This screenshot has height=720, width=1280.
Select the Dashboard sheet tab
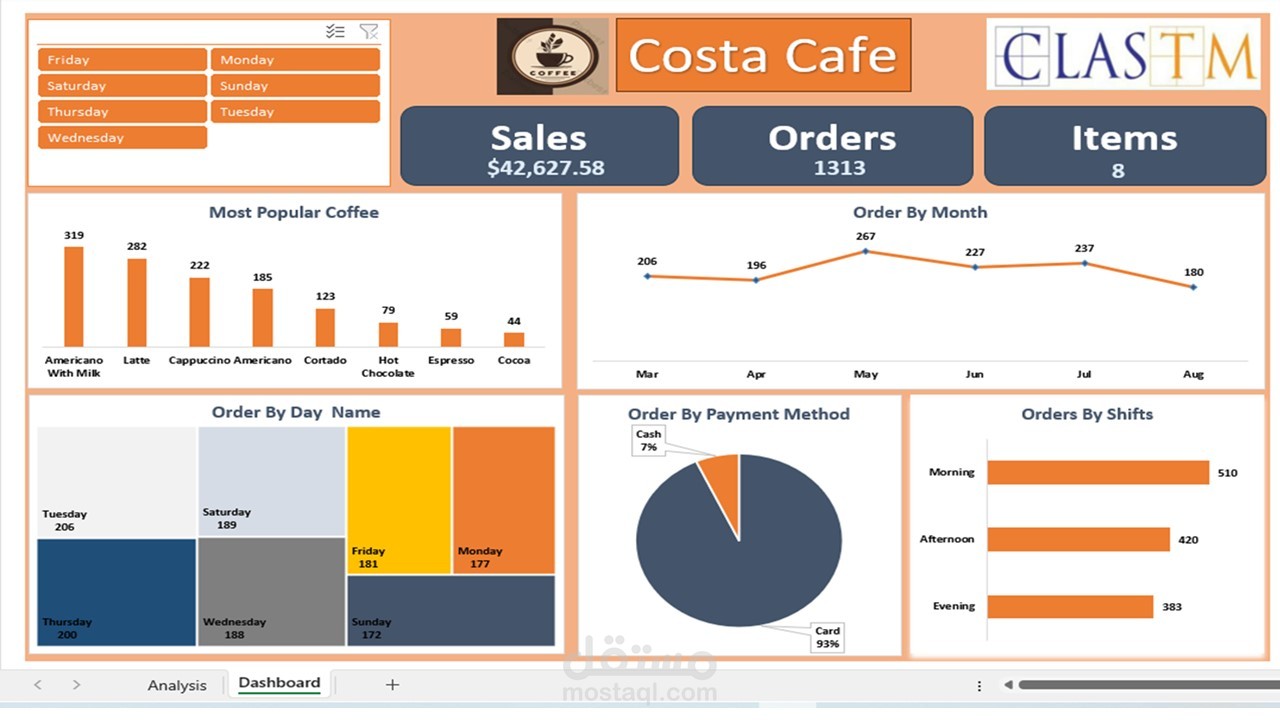coord(279,684)
